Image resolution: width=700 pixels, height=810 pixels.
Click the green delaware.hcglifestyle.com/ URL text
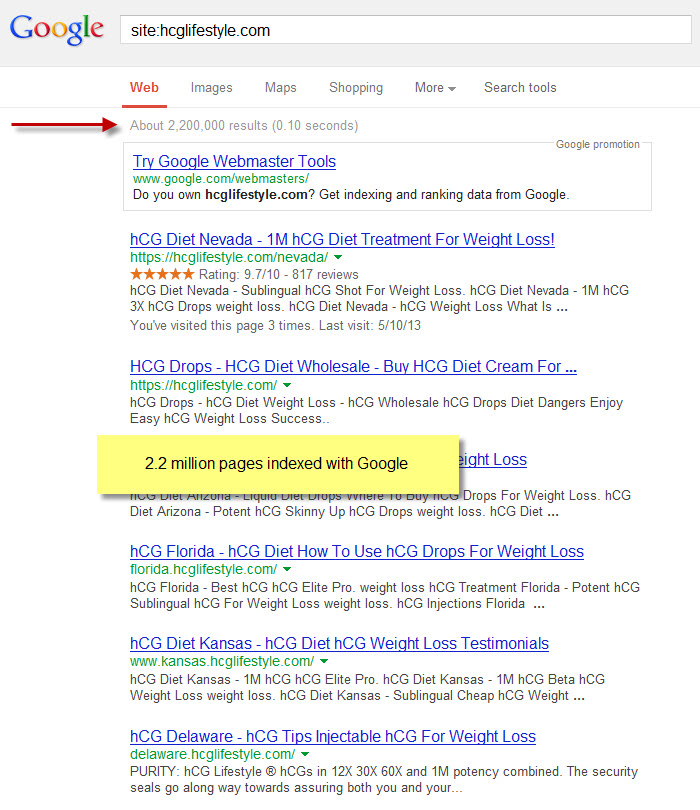click(212, 754)
